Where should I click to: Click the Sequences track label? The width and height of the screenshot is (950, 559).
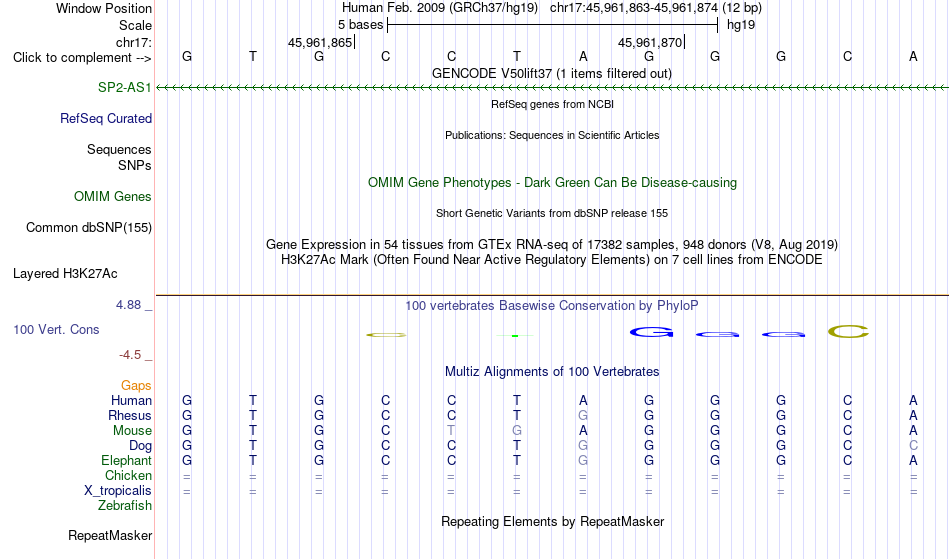[x=119, y=150]
